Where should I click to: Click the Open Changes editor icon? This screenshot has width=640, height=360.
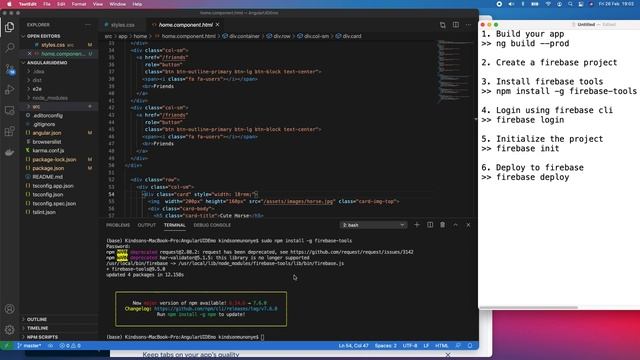tap(442, 25)
